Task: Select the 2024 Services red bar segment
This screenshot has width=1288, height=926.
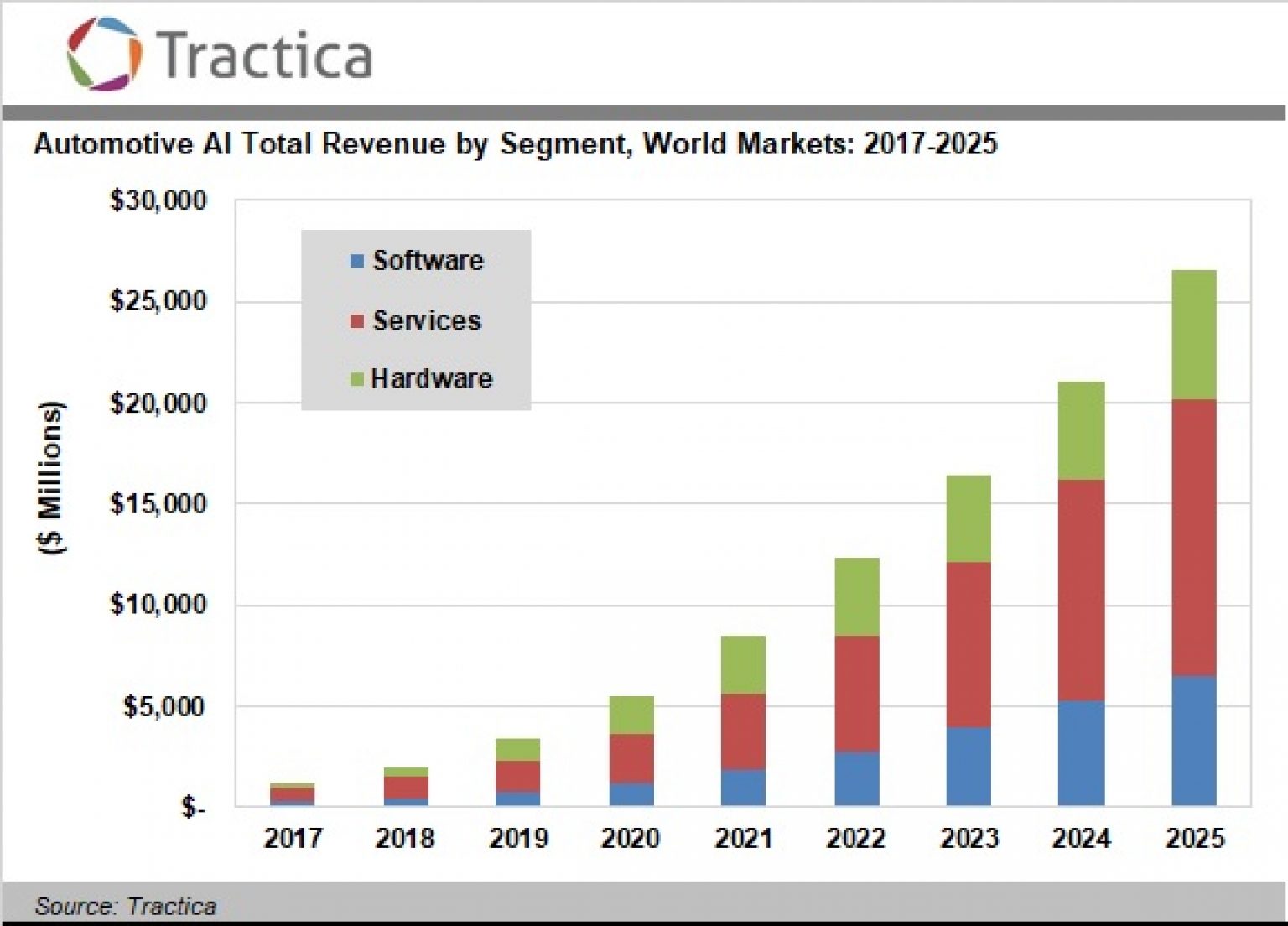Action: (1081, 590)
